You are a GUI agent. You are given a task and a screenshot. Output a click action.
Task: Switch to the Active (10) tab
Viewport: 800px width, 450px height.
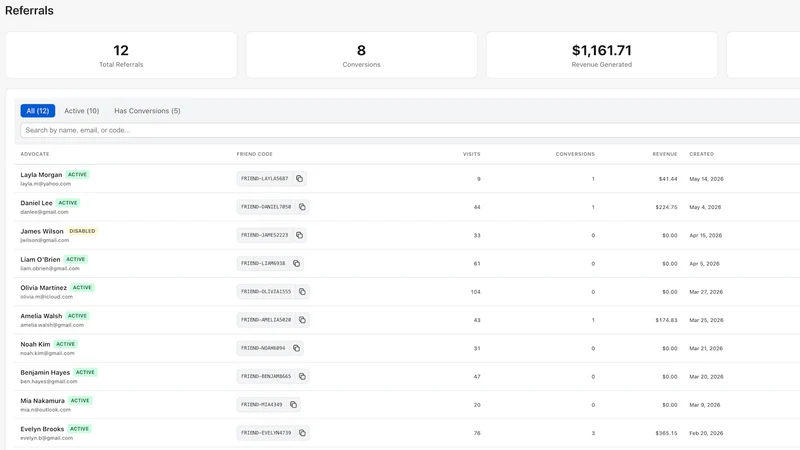point(82,111)
